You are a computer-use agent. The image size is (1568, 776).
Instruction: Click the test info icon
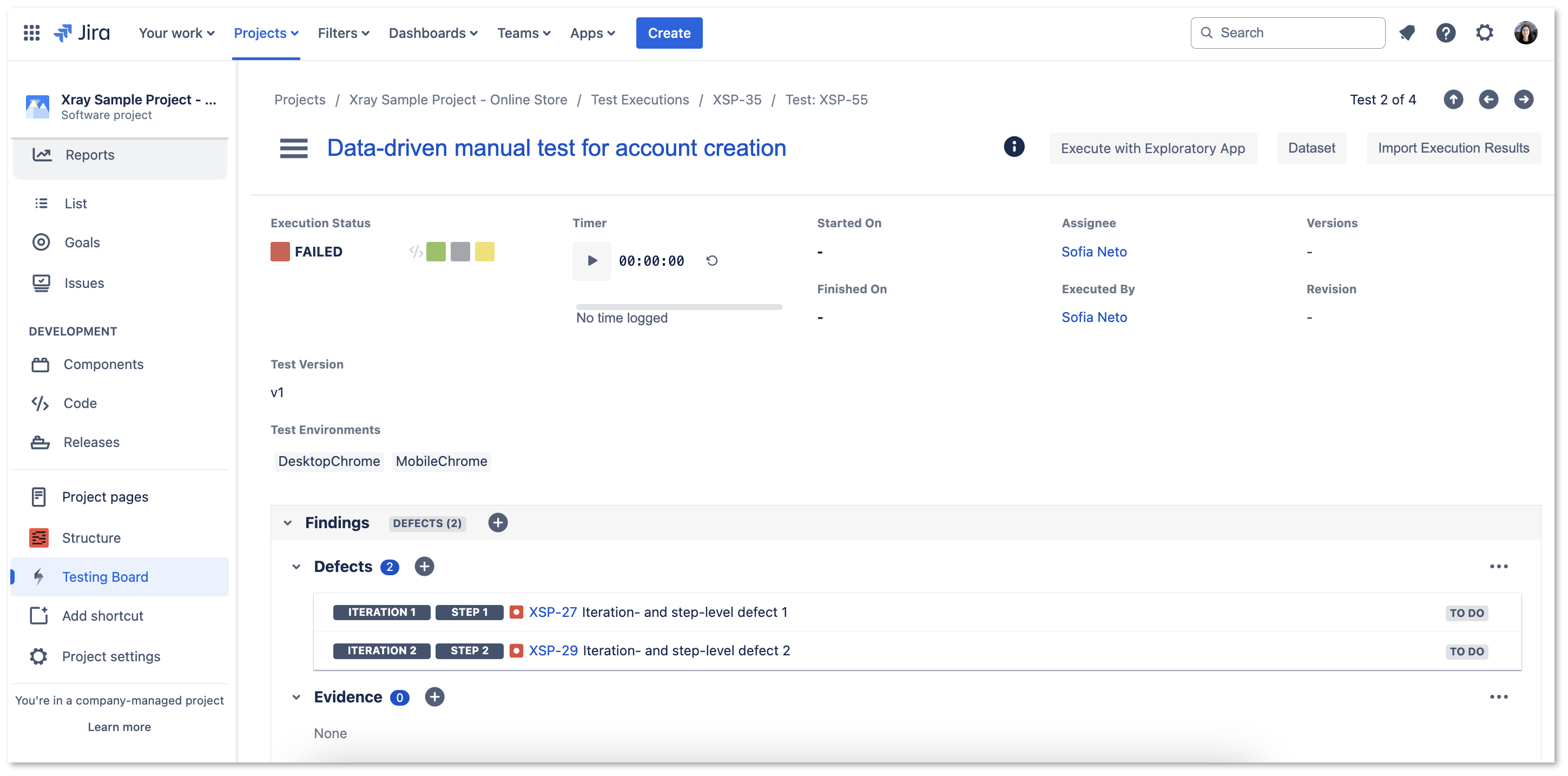tap(1014, 147)
